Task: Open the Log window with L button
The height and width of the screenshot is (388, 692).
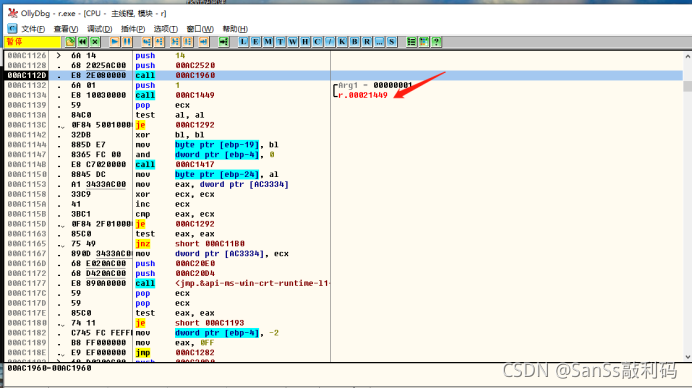Action: [x=243, y=42]
